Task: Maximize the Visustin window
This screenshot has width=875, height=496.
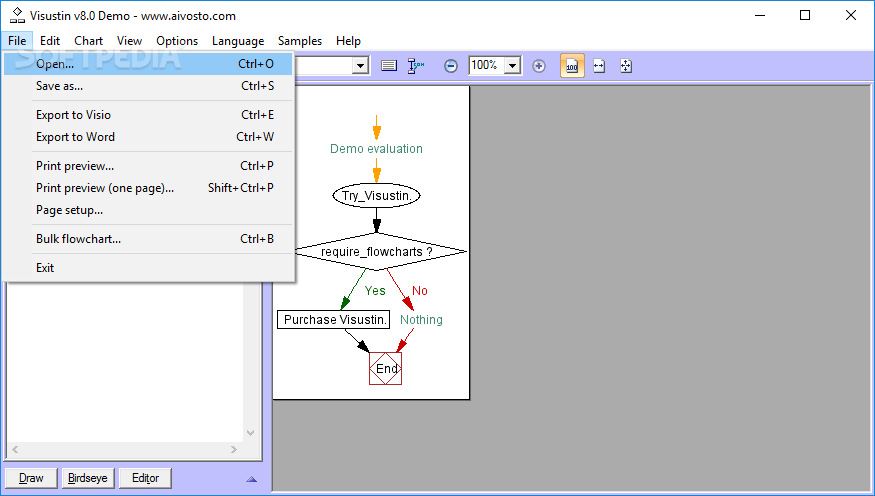Action: click(x=805, y=16)
